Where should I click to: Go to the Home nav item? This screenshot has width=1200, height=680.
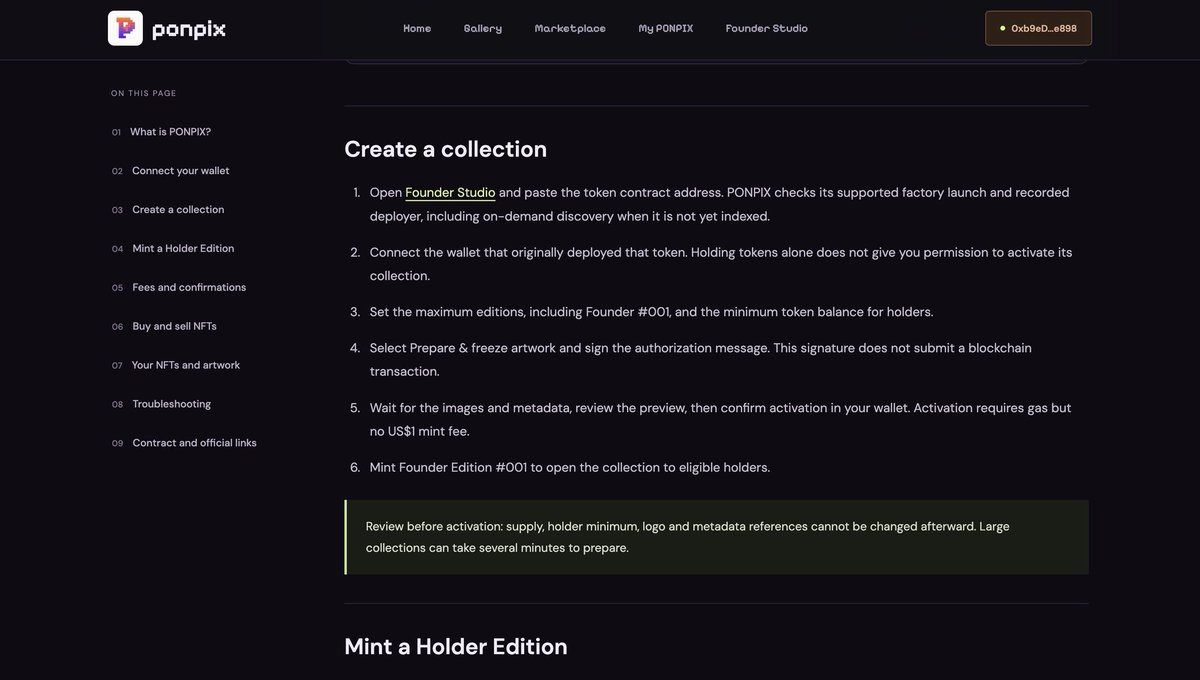click(x=417, y=28)
